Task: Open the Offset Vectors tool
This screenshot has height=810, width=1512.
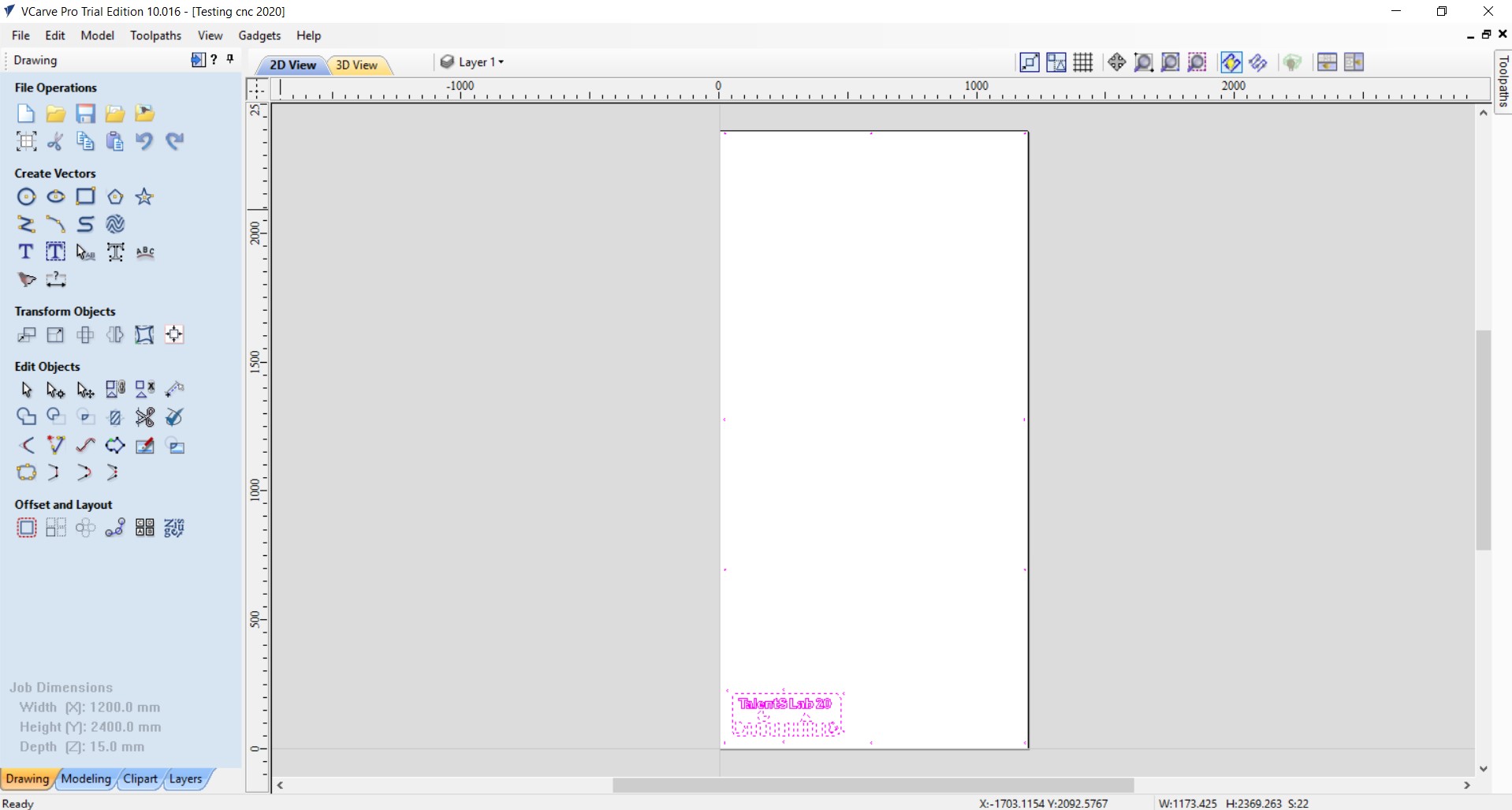Action: pos(26,528)
